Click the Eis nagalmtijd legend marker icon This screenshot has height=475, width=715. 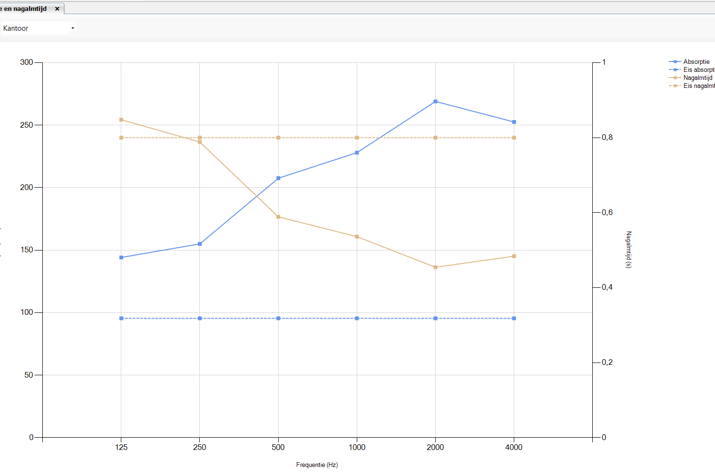tap(675, 86)
